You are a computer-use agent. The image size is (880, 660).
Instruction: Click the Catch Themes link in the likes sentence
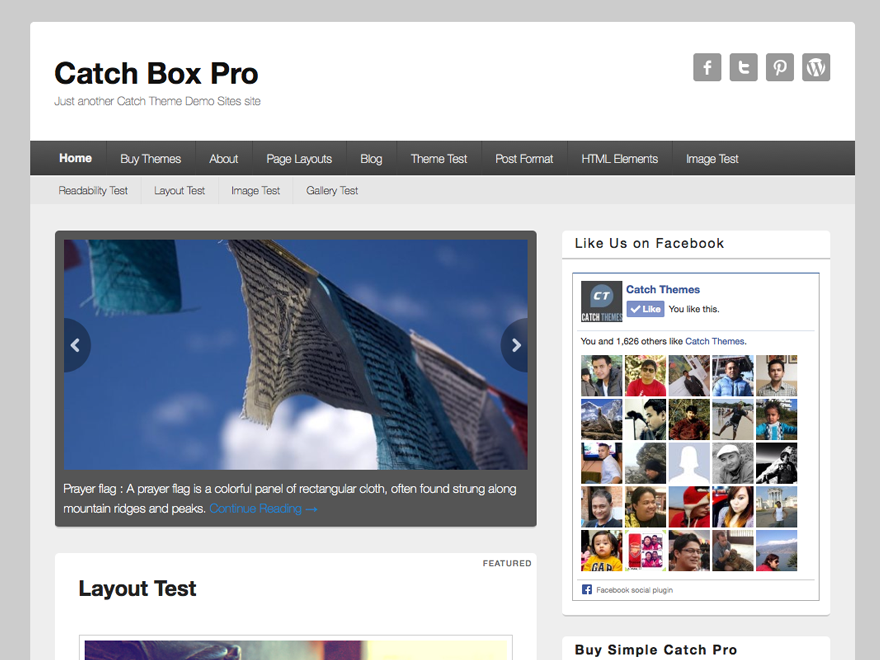(715, 341)
